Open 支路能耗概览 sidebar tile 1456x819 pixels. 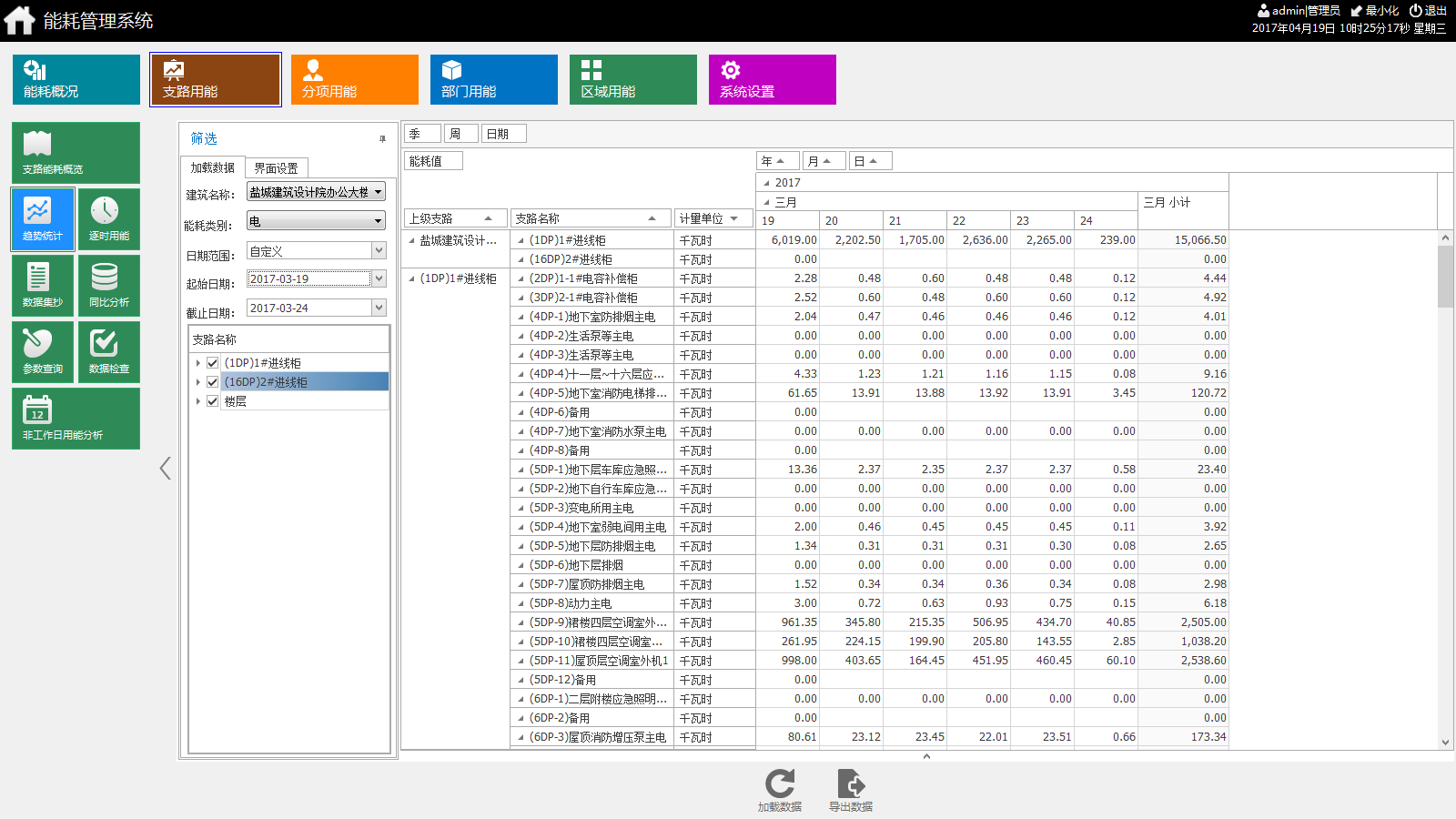point(76,153)
